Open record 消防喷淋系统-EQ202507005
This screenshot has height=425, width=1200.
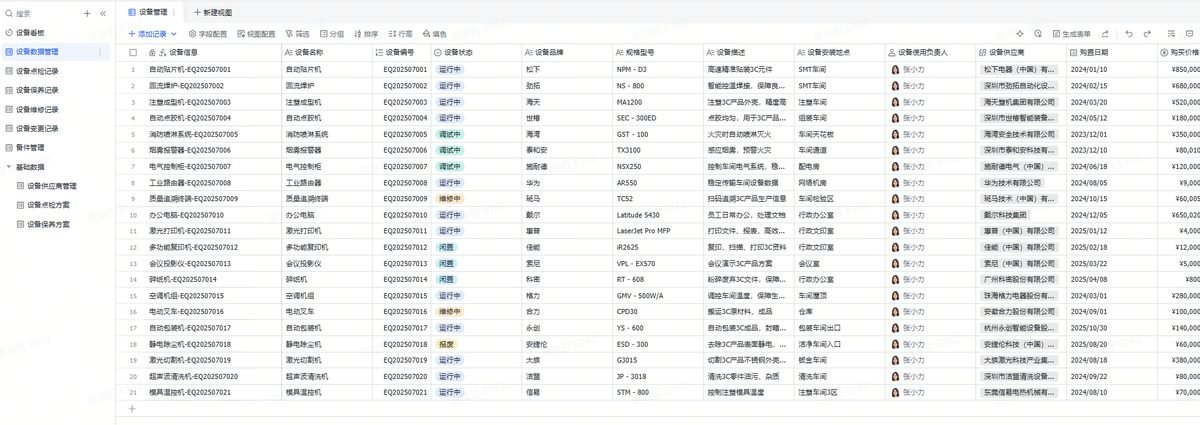click(x=194, y=134)
